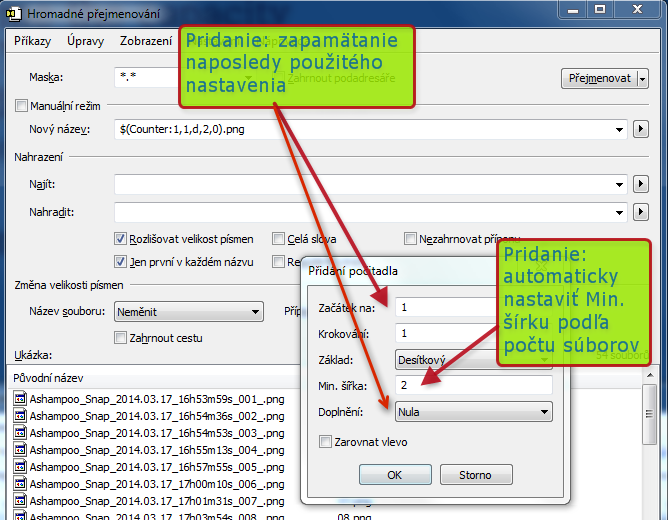Select file ending 16h54m53s_003_.png

pos(157,433)
